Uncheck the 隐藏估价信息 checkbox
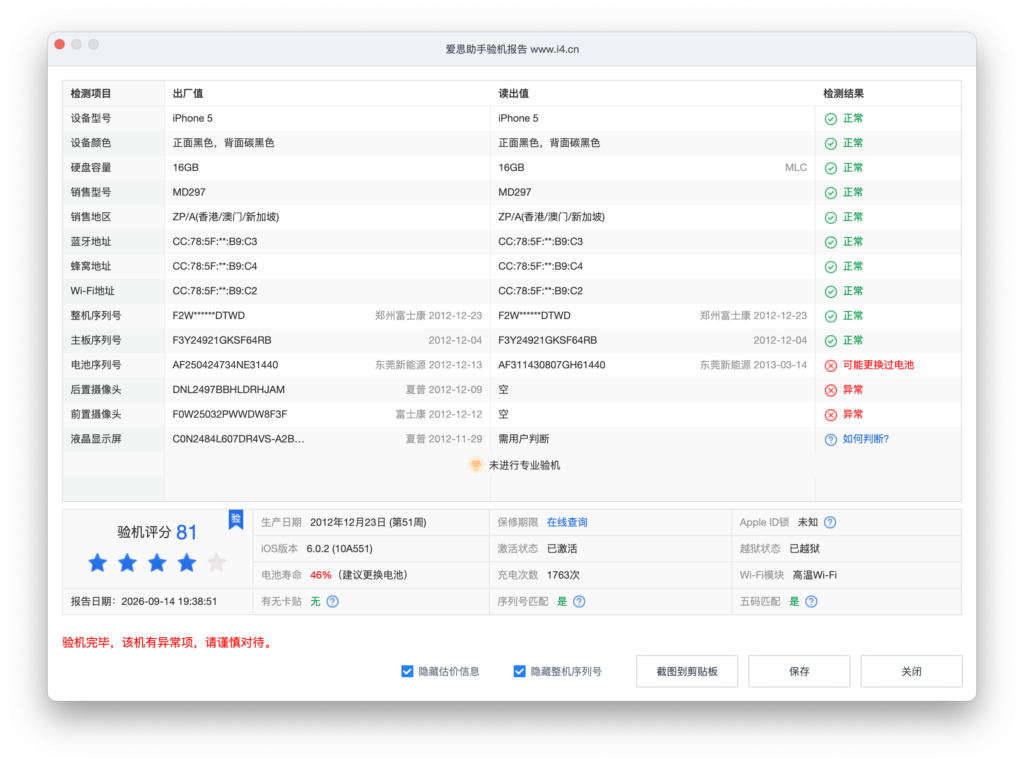Image resolution: width=1024 pixels, height=764 pixels. pyautogui.click(x=407, y=671)
